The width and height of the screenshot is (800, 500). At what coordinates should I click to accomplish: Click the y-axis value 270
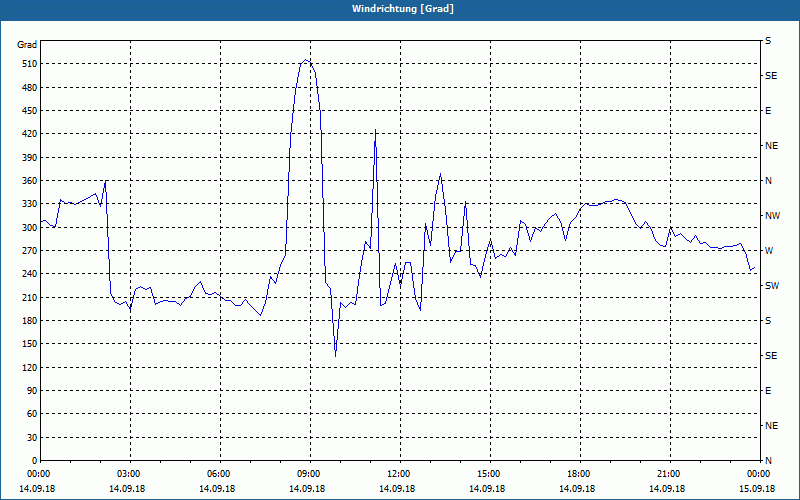click(29, 251)
